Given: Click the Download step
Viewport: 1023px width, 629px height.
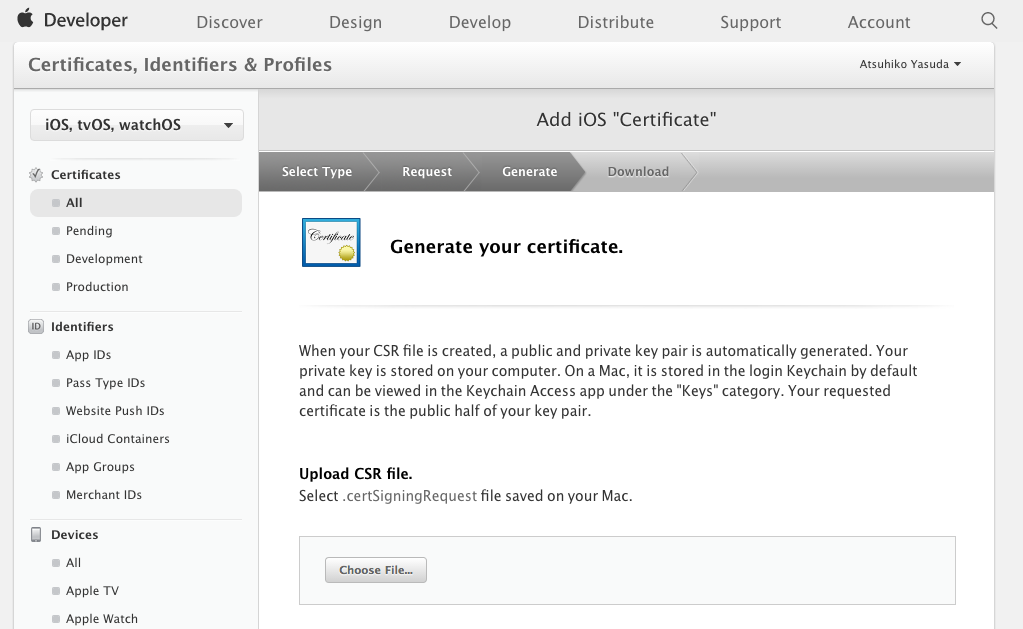Looking at the screenshot, I should [x=638, y=172].
